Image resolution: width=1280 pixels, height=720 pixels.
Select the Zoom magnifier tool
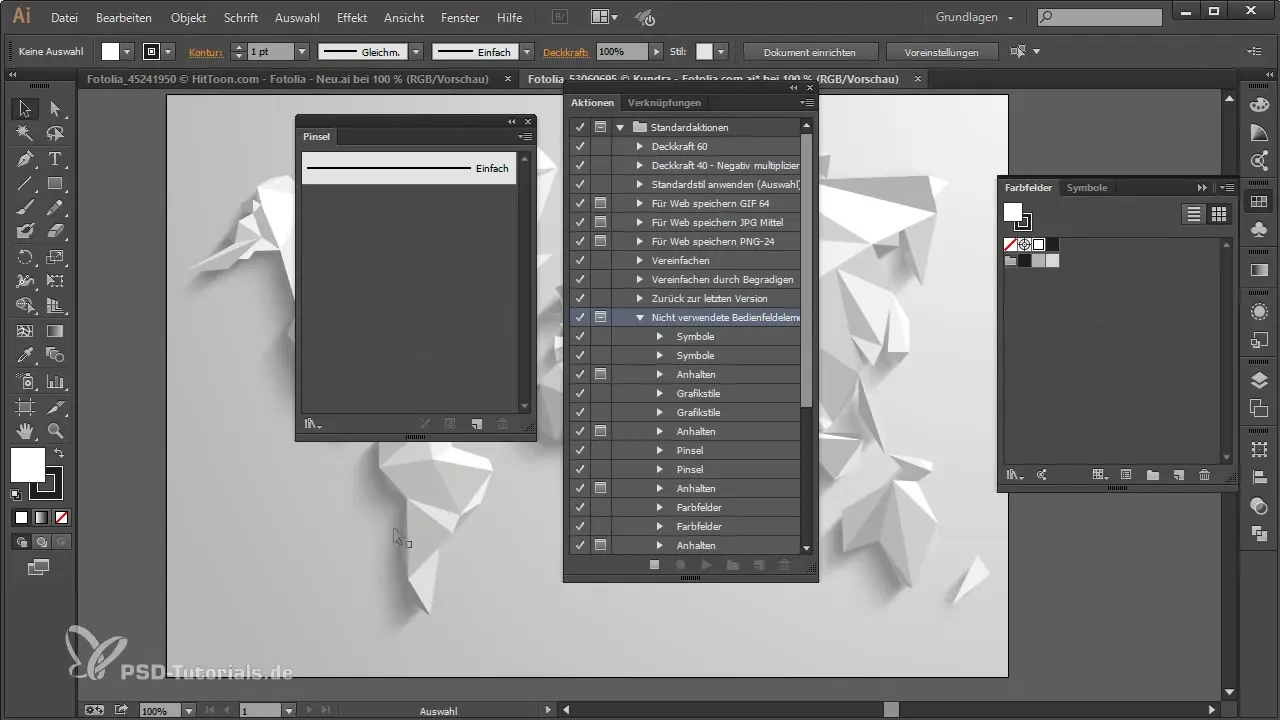[x=55, y=431]
